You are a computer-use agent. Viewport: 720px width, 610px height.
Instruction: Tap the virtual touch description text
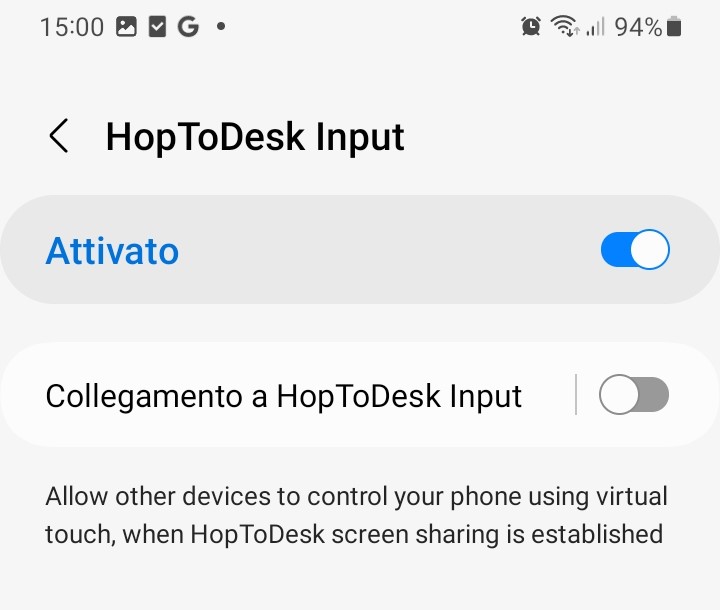[x=356, y=515]
